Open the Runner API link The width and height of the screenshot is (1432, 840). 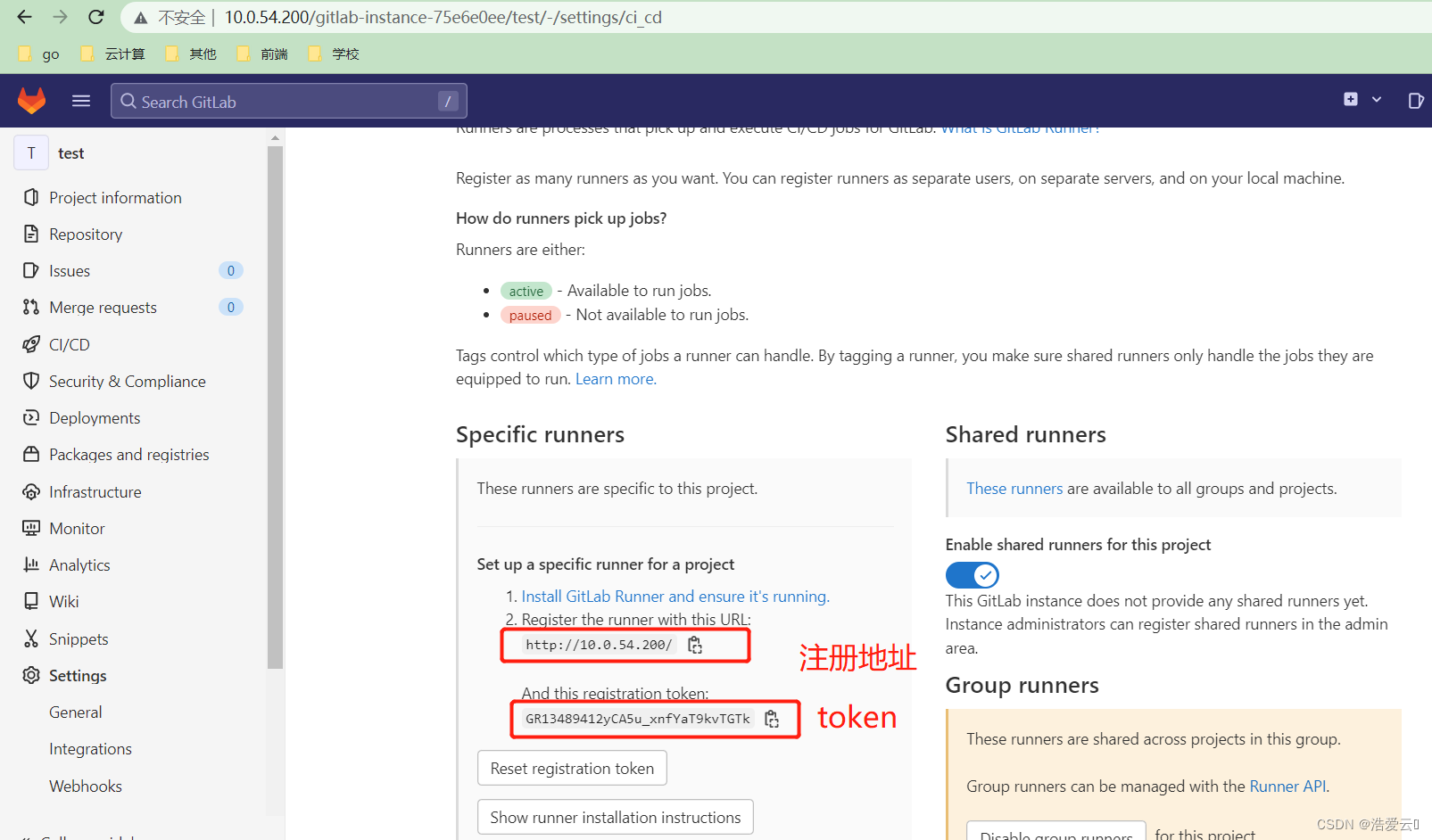(1287, 786)
